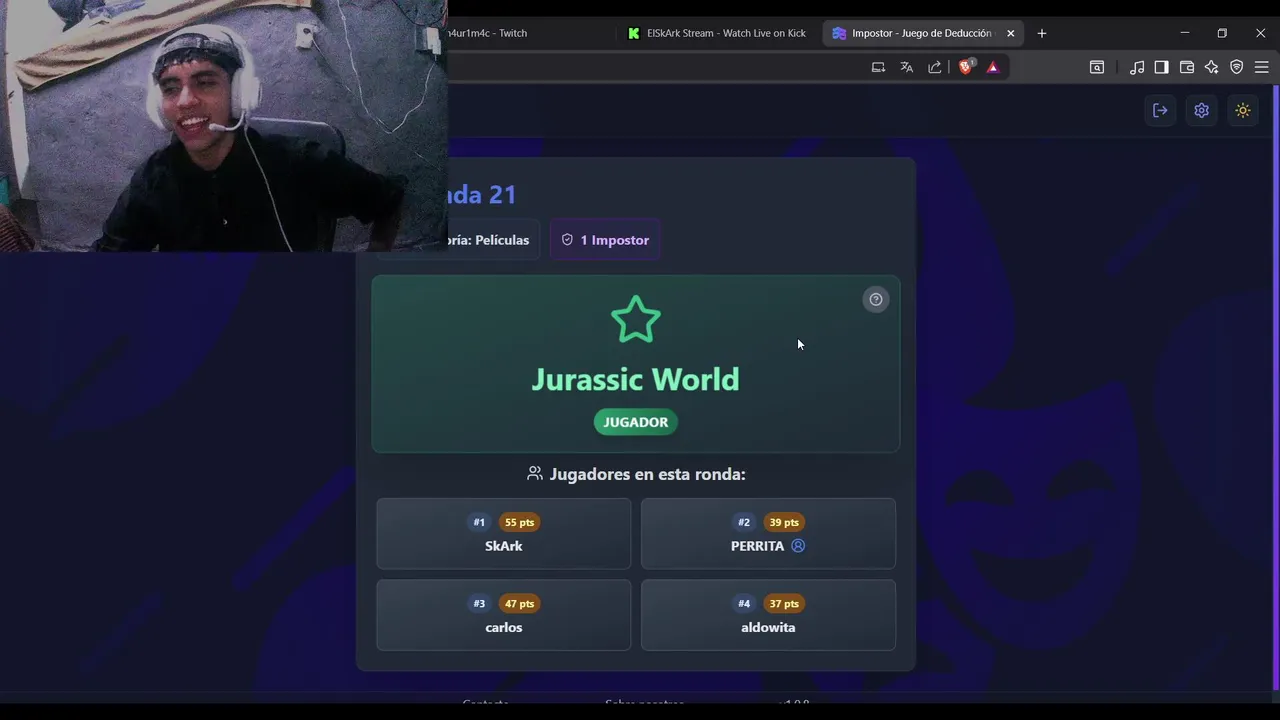The image size is (1280, 720).
Task: Click the green star icon above Jurassic World
Action: coord(636,320)
